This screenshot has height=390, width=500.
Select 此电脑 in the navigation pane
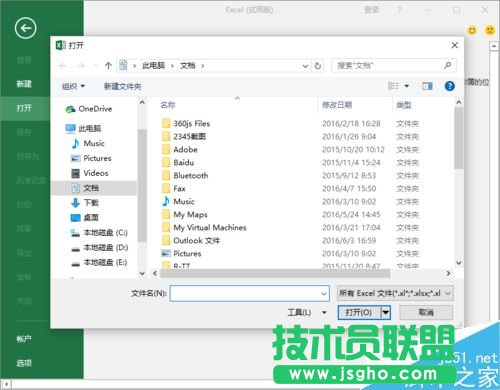point(83,128)
